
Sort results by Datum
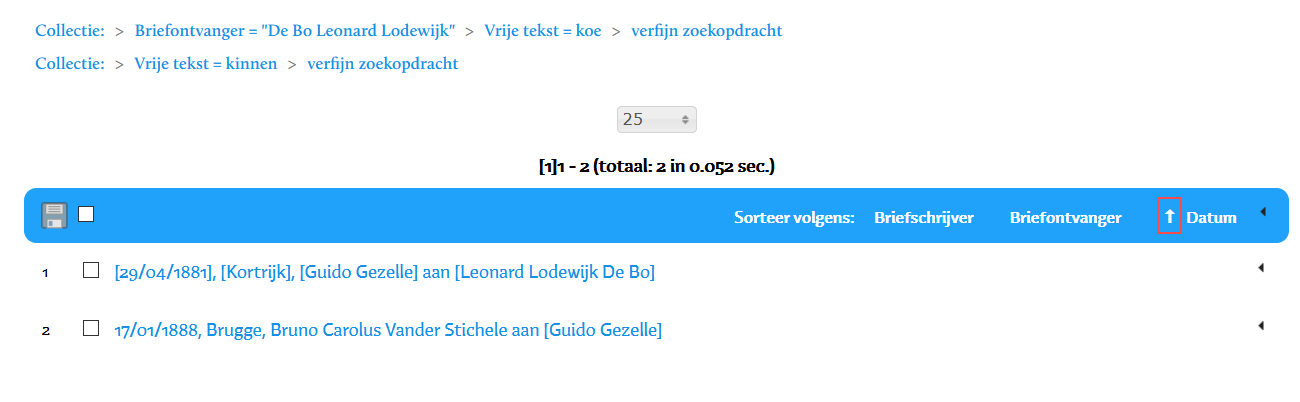pos(1211,217)
